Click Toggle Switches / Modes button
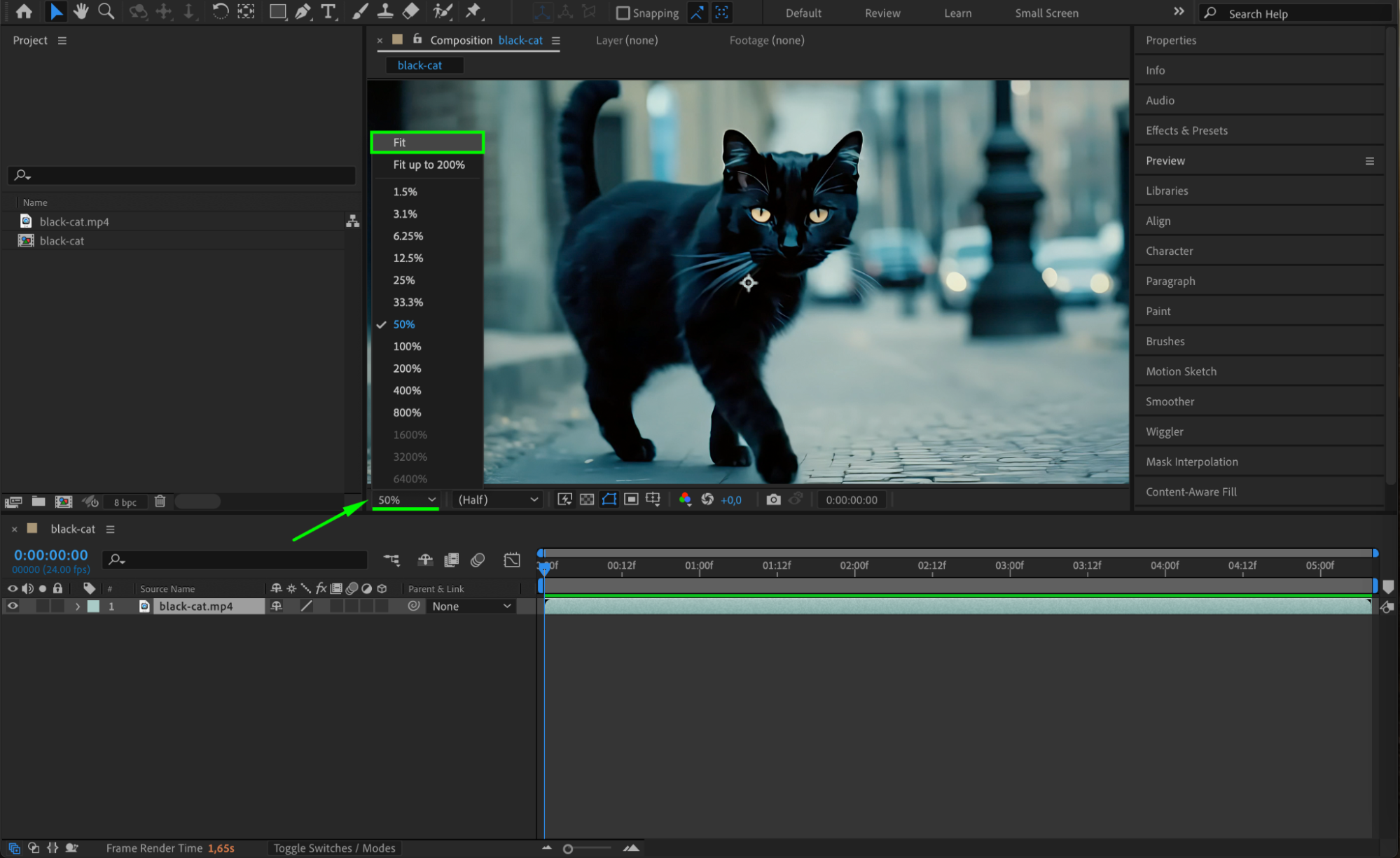This screenshot has width=1400, height=858. [x=334, y=847]
